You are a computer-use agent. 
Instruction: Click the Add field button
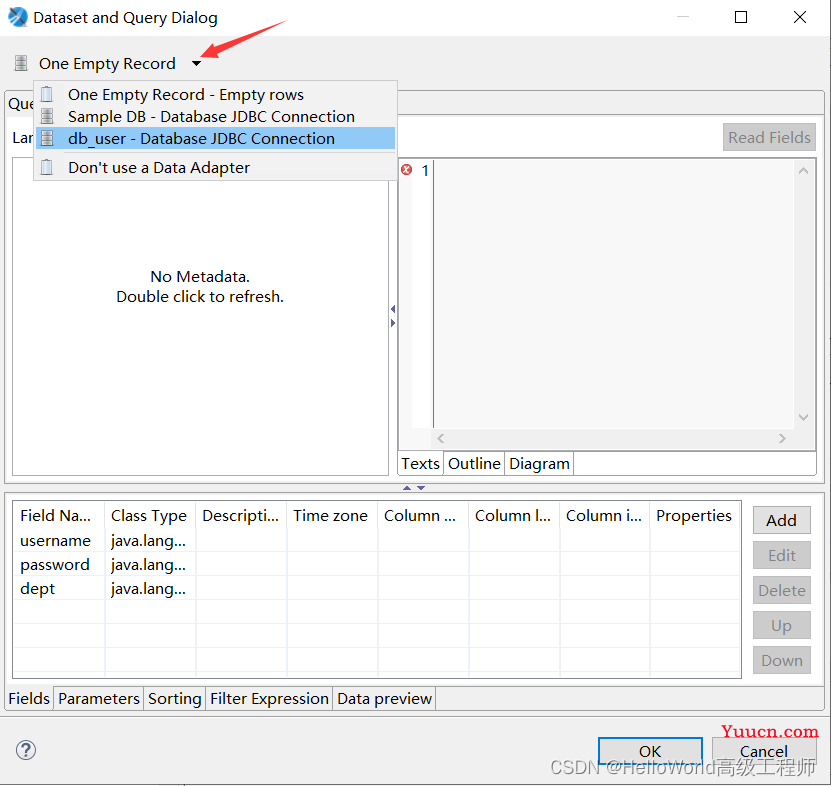[782, 520]
